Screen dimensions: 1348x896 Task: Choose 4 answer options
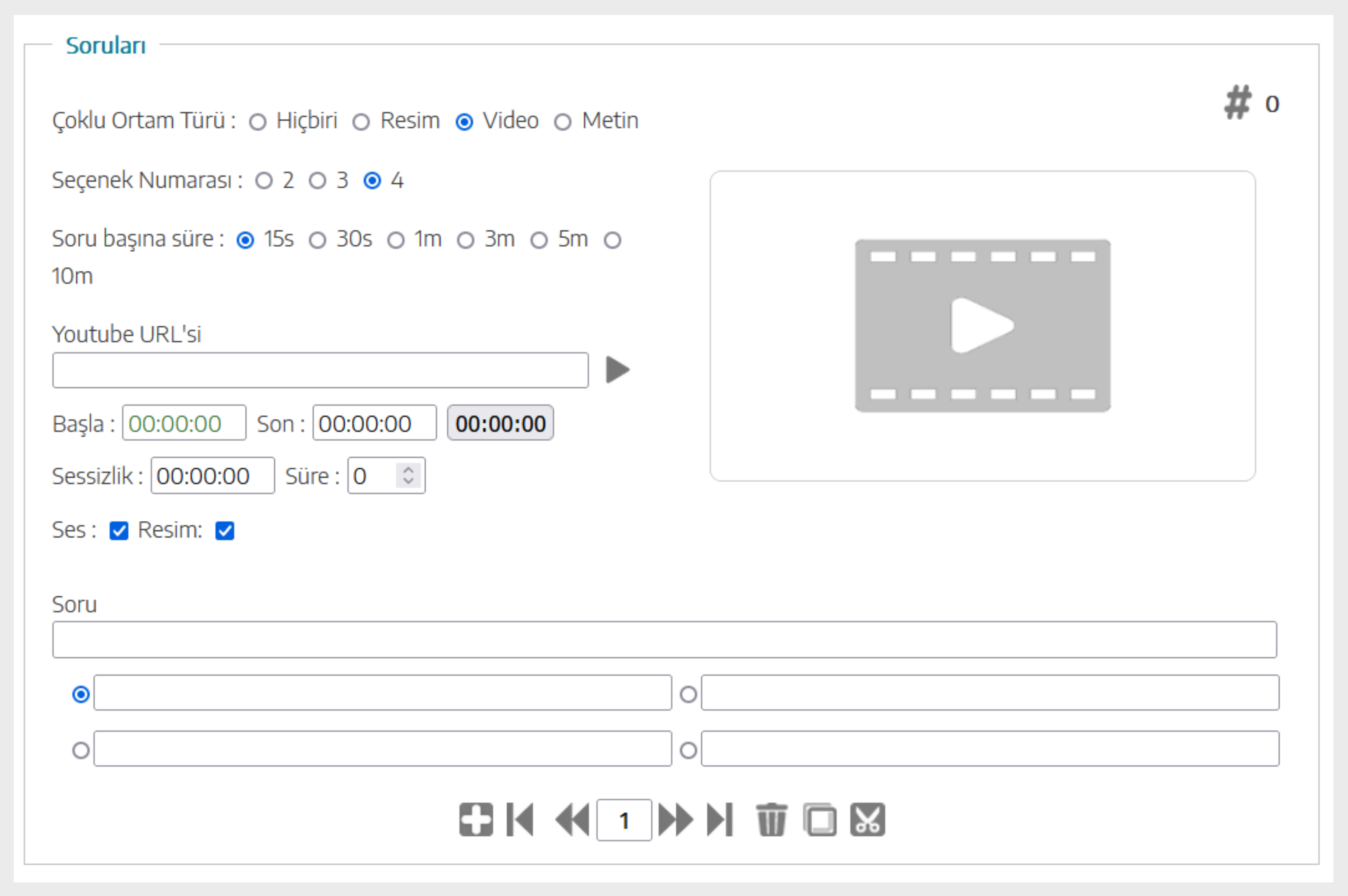372,181
